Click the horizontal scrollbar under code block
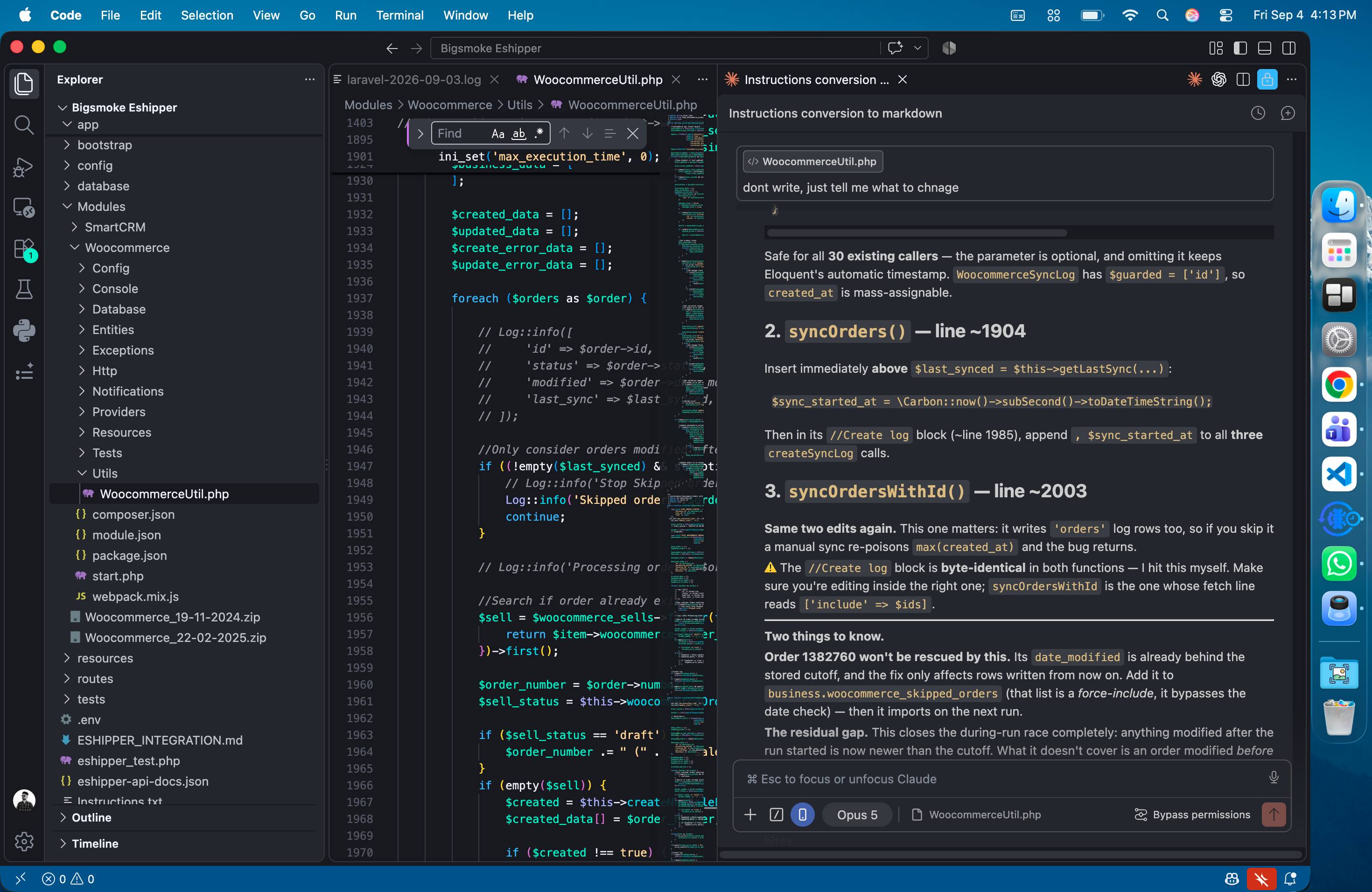Viewport: 1372px width, 892px height. [916, 233]
